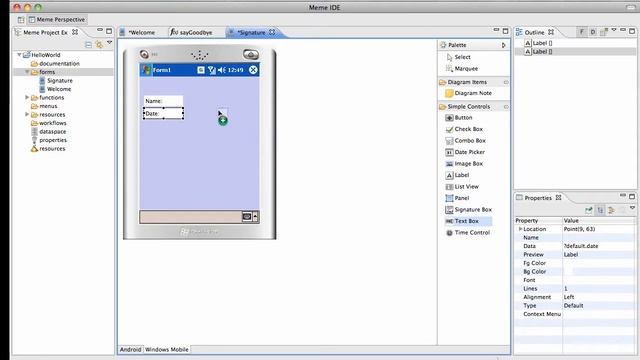Collapse the Diagram Items palette drawer
The width and height of the screenshot is (640, 360).
[506, 82]
